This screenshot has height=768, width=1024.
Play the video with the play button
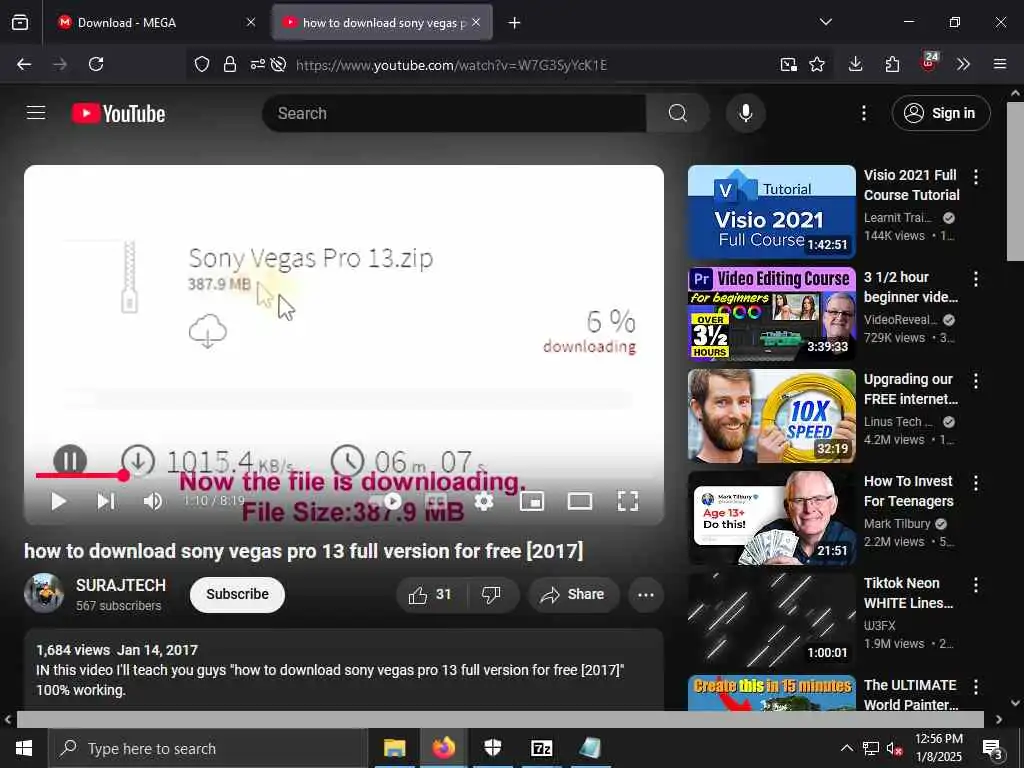59,501
